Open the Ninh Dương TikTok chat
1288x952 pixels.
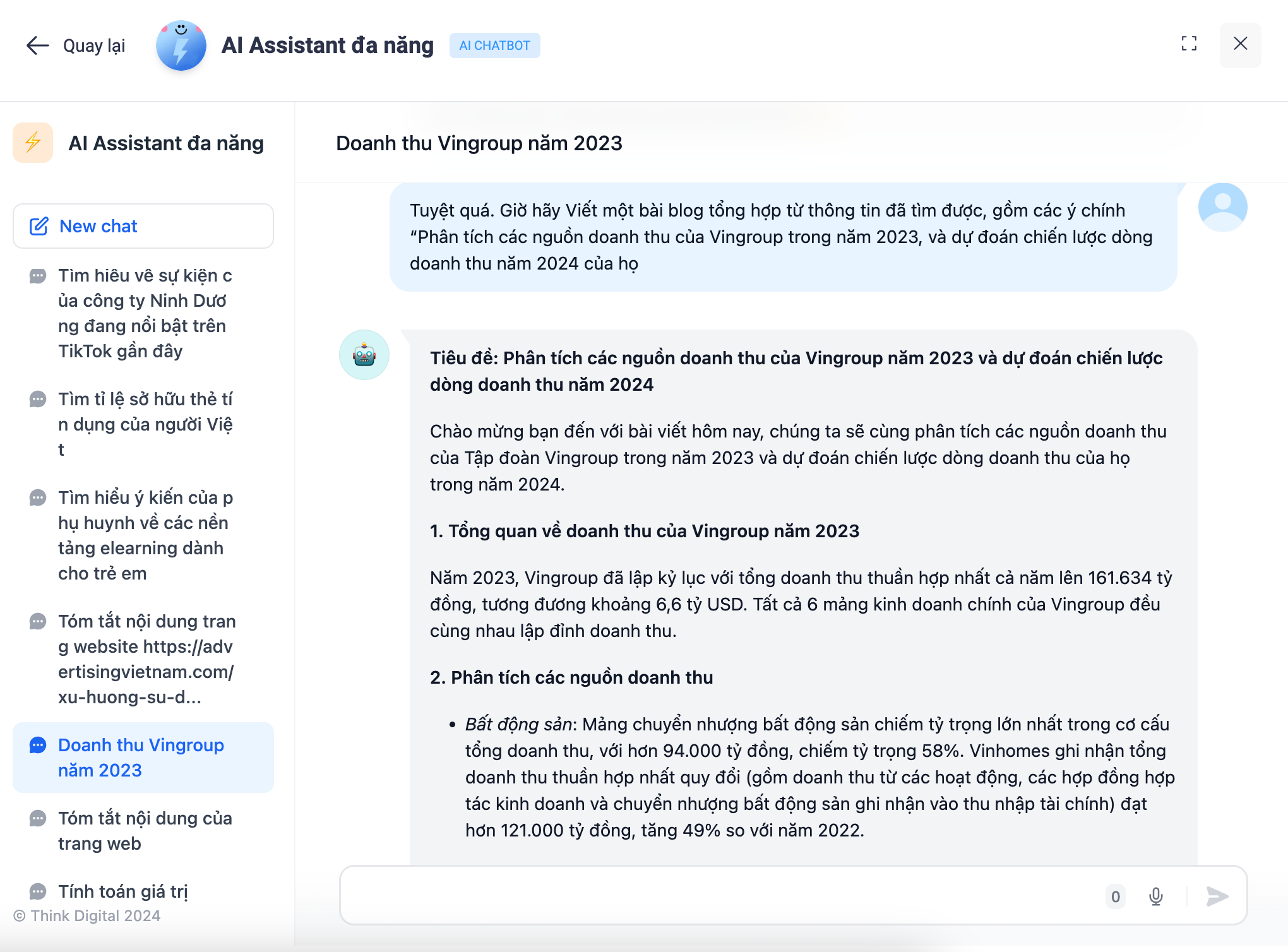click(x=146, y=313)
